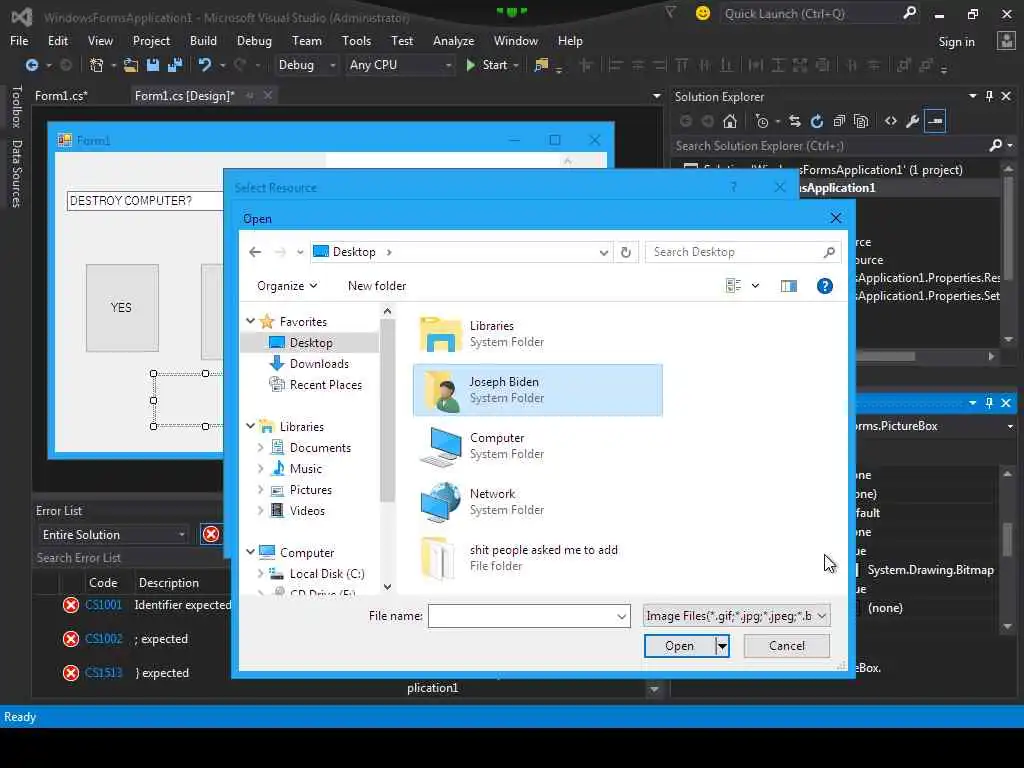Open the Debug menu
The width and height of the screenshot is (1024, 768).
(x=254, y=40)
